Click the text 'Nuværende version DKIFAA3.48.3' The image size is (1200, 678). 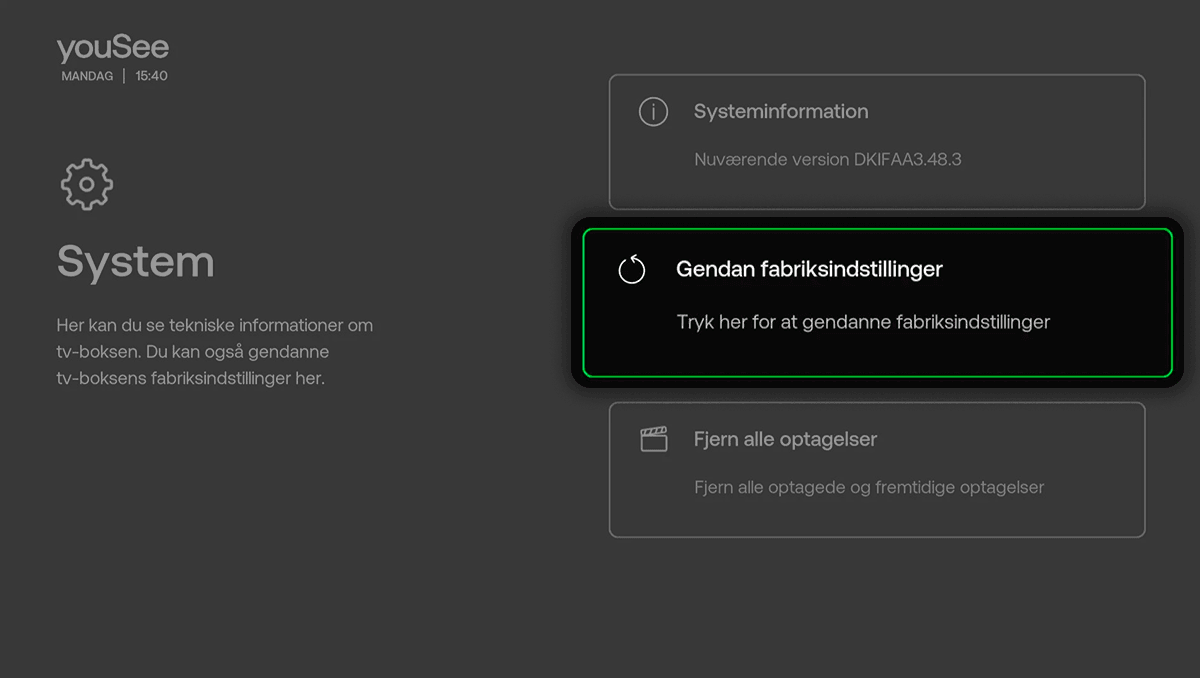(x=828, y=159)
